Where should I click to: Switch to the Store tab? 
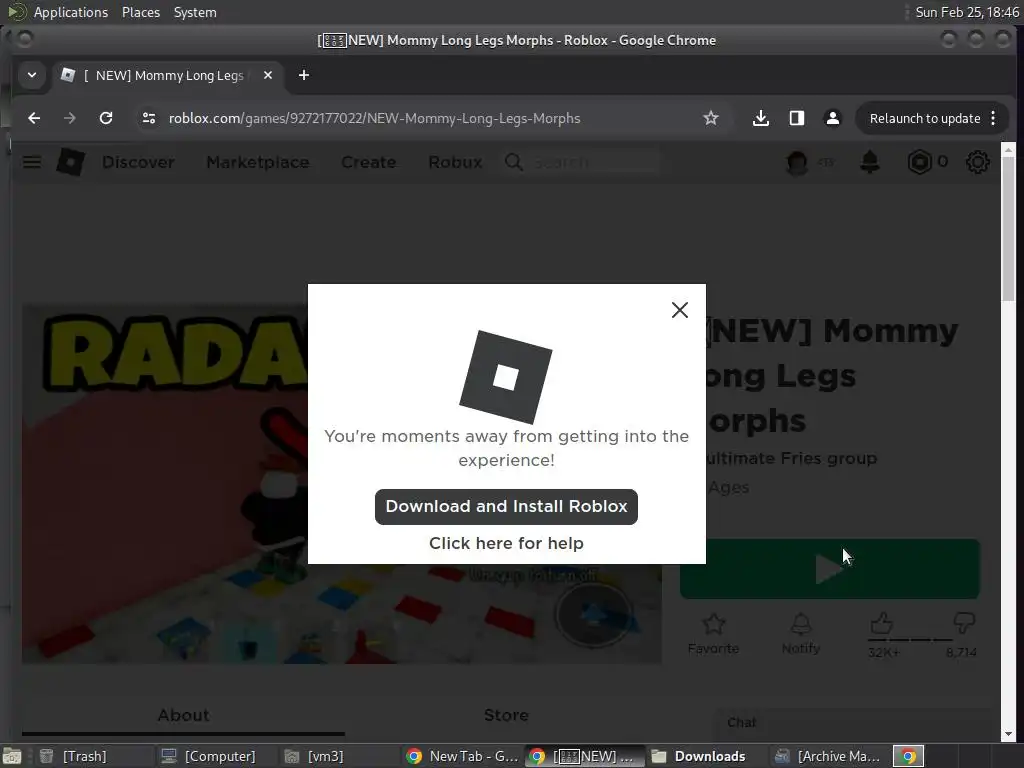tap(506, 715)
